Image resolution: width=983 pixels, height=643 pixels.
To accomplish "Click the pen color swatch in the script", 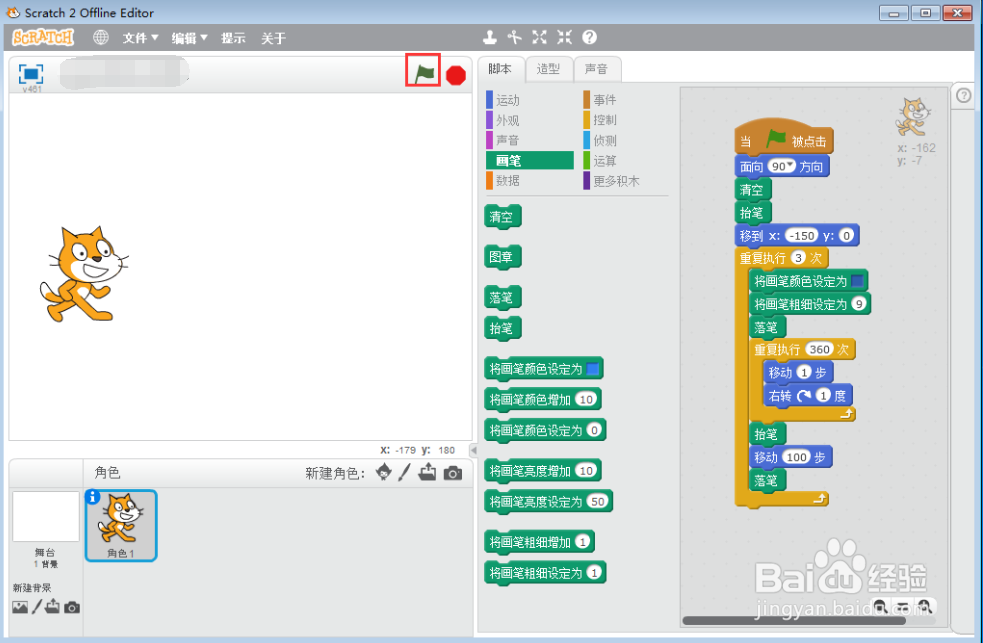I will (x=857, y=281).
